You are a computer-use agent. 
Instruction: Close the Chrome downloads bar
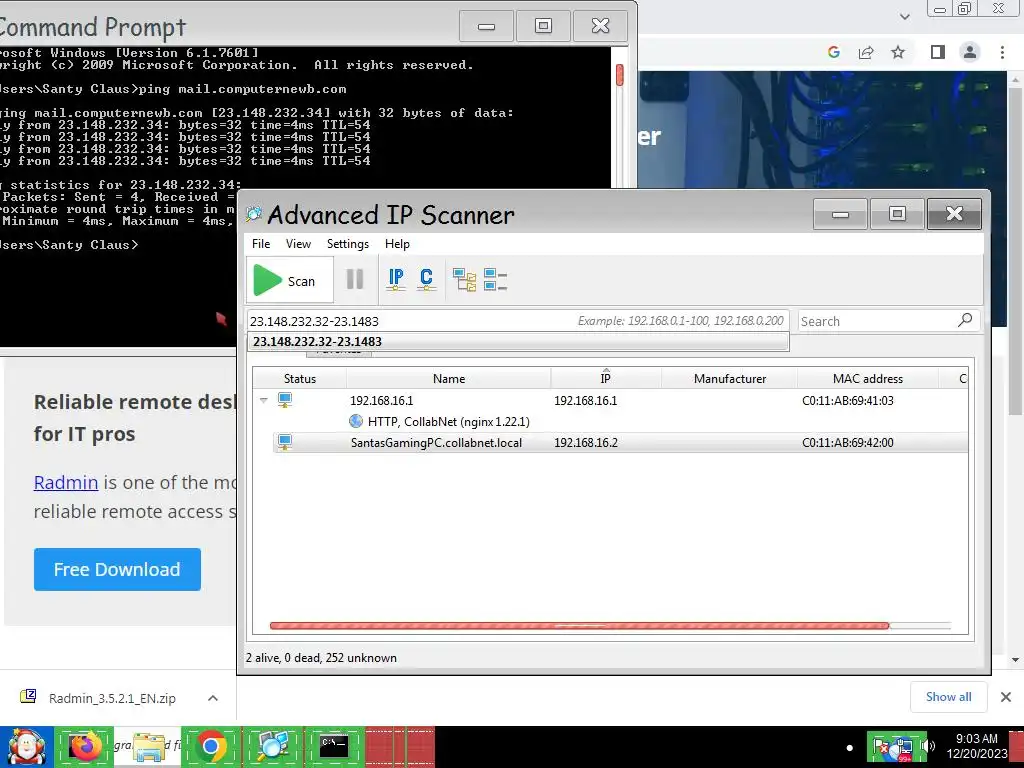point(1006,697)
